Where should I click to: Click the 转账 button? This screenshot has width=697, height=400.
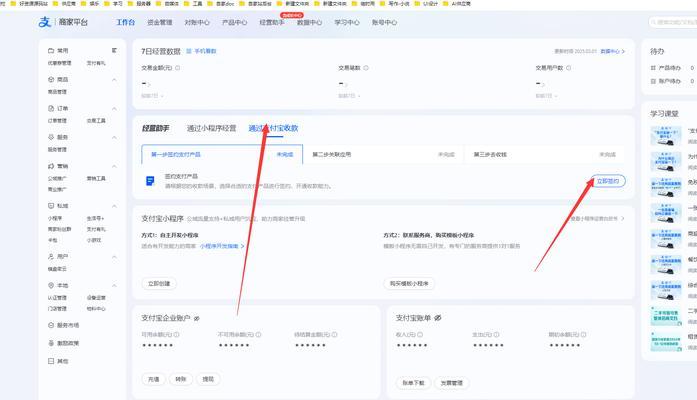tap(180, 379)
